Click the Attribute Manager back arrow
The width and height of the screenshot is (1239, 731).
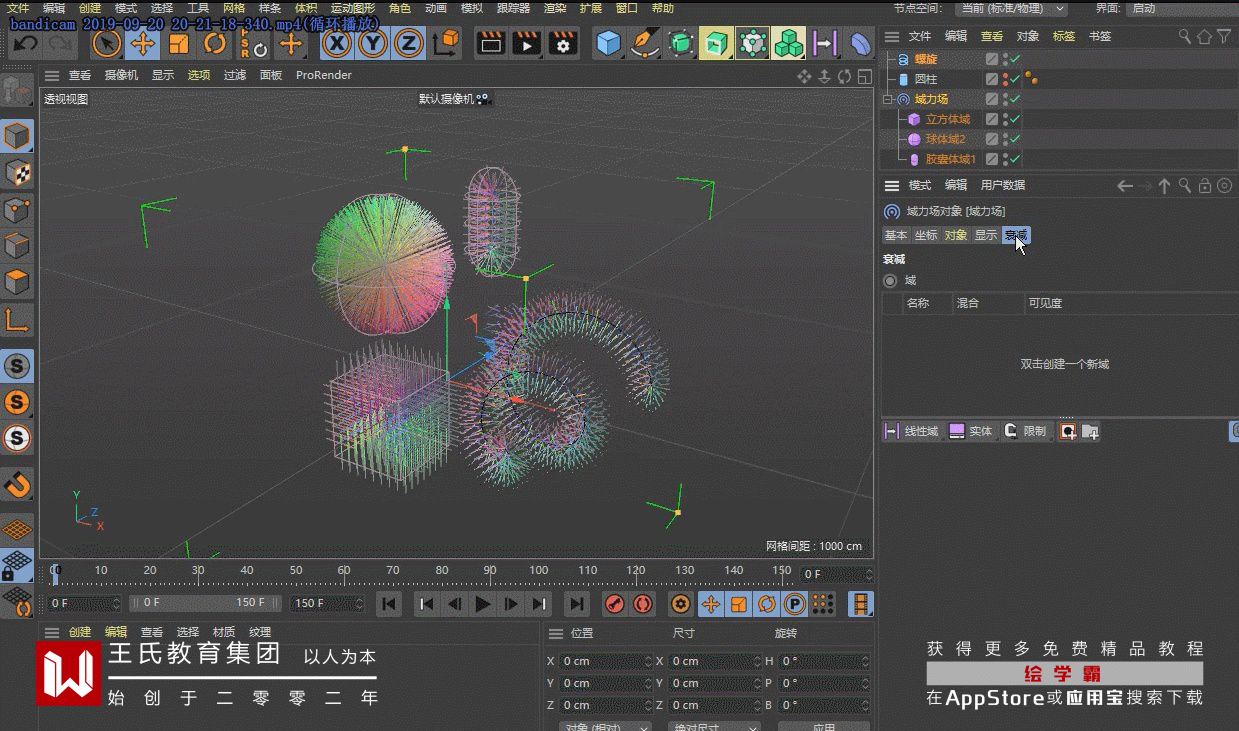point(1125,186)
